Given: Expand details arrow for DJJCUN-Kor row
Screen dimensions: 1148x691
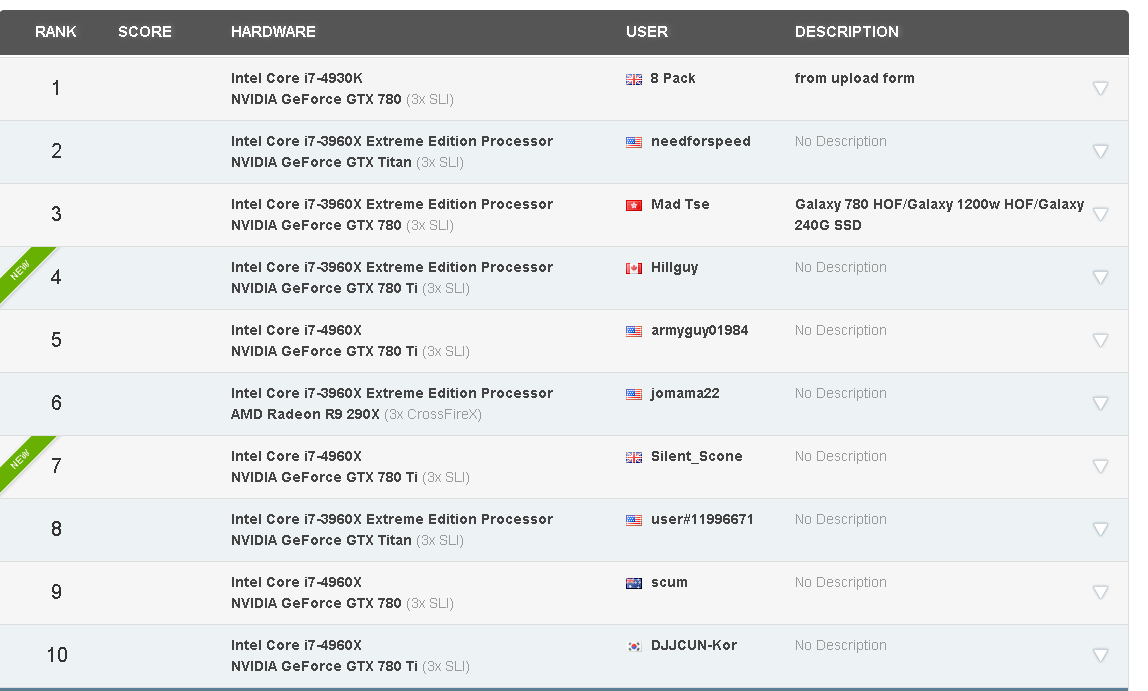Looking at the screenshot, I should (1100, 655).
